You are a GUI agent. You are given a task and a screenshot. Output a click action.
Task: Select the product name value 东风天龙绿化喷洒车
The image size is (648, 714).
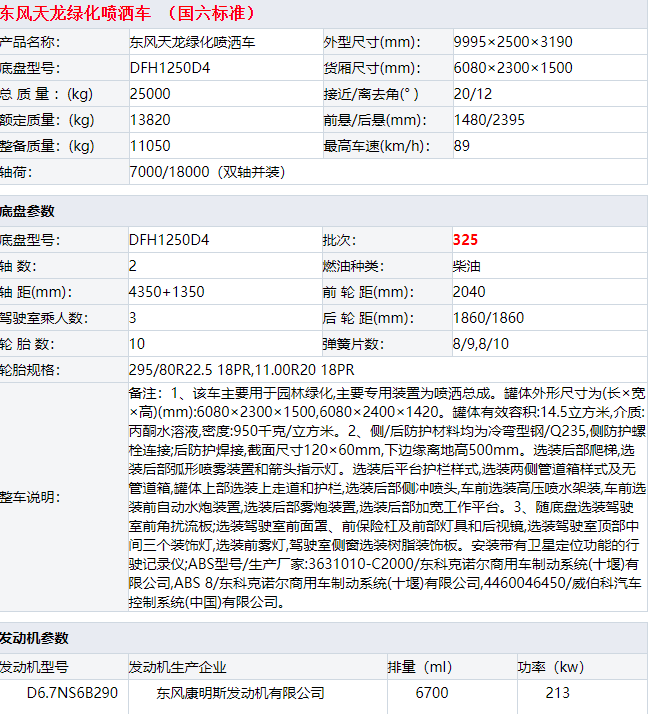192,42
